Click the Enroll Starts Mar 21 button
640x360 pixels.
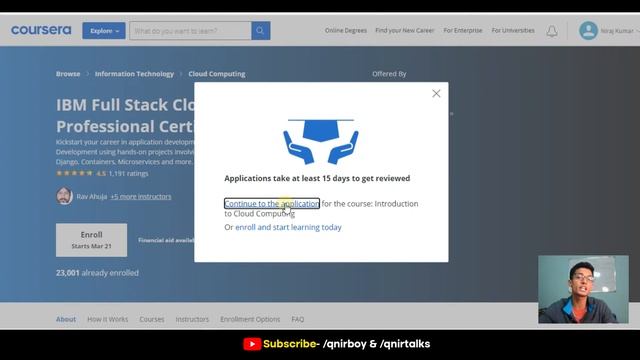pyautogui.click(x=91, y=240)
